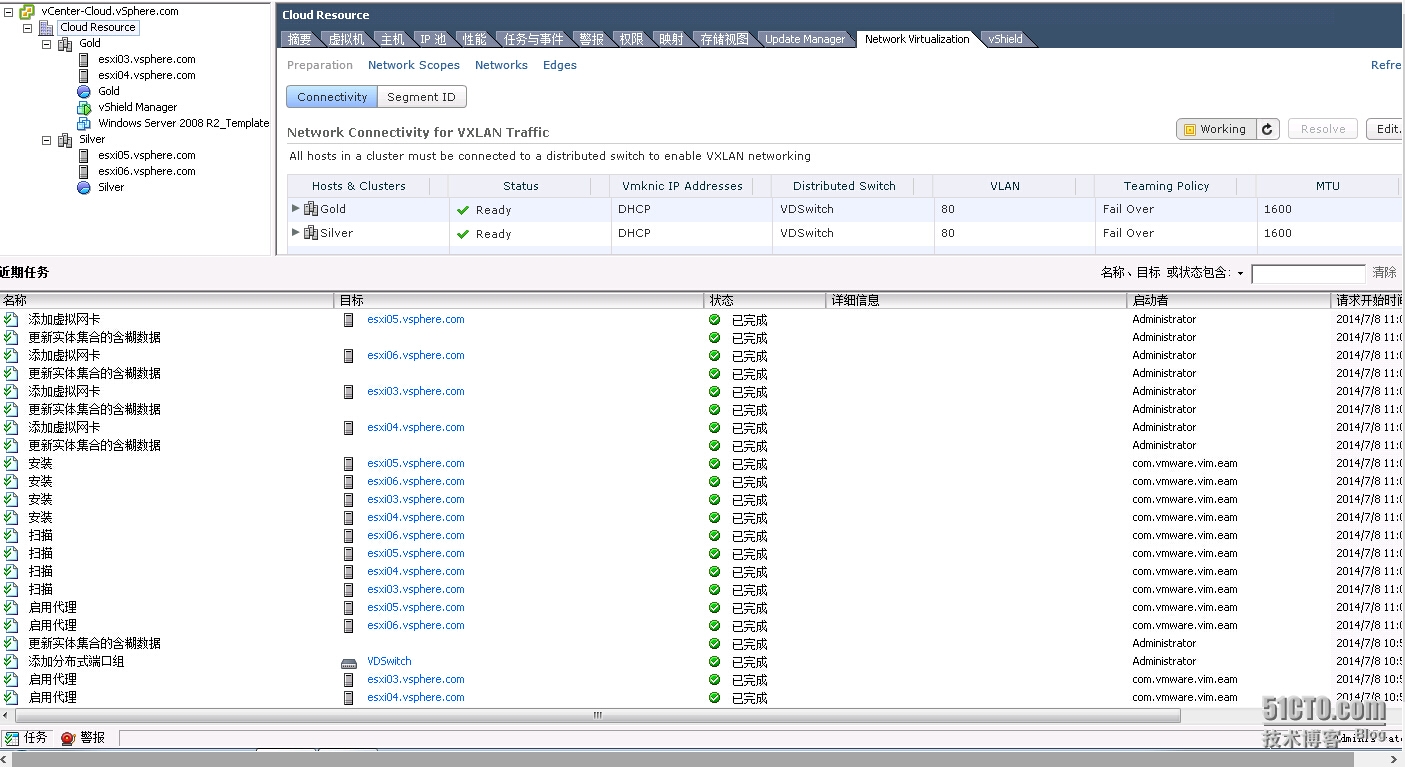1405x767 pixels.
Task: Select the Cloud Resource tree item
Action: click(97, 27)
